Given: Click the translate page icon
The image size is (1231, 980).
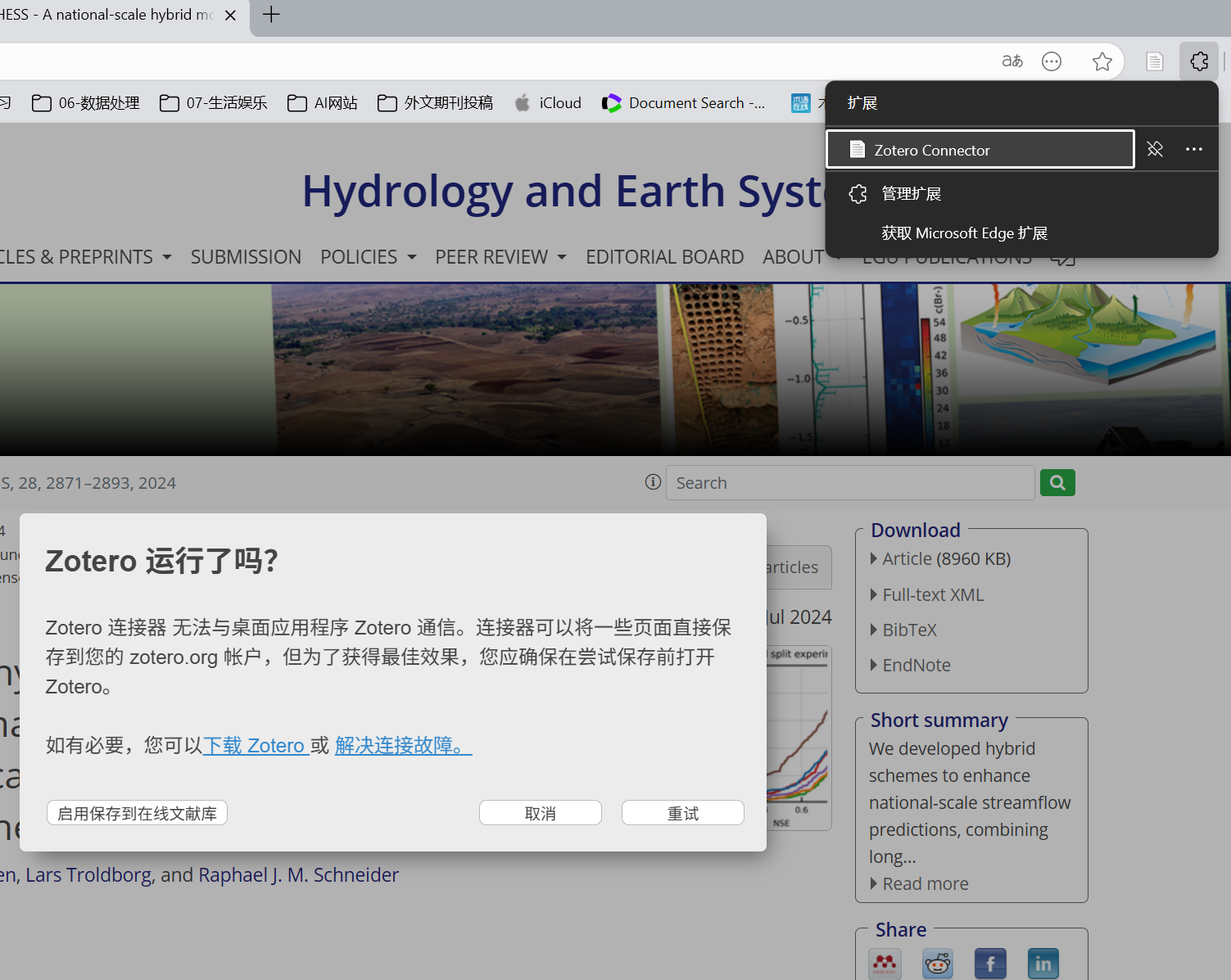Looking at the screenshot, I should click(x=1012, y=61).
